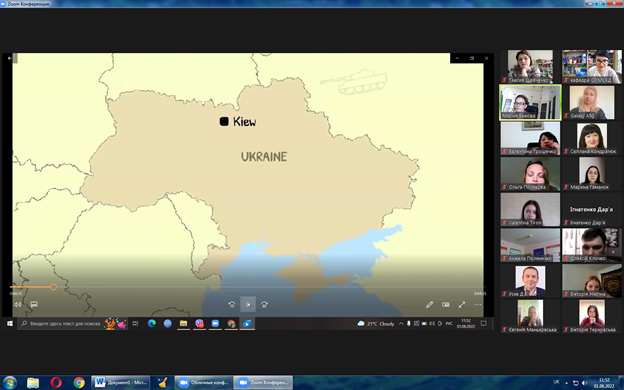Open the pencil edit tool in player
The height and width of the screenshot is (390, 624).
pyautogui.click(x=429, y=304)
